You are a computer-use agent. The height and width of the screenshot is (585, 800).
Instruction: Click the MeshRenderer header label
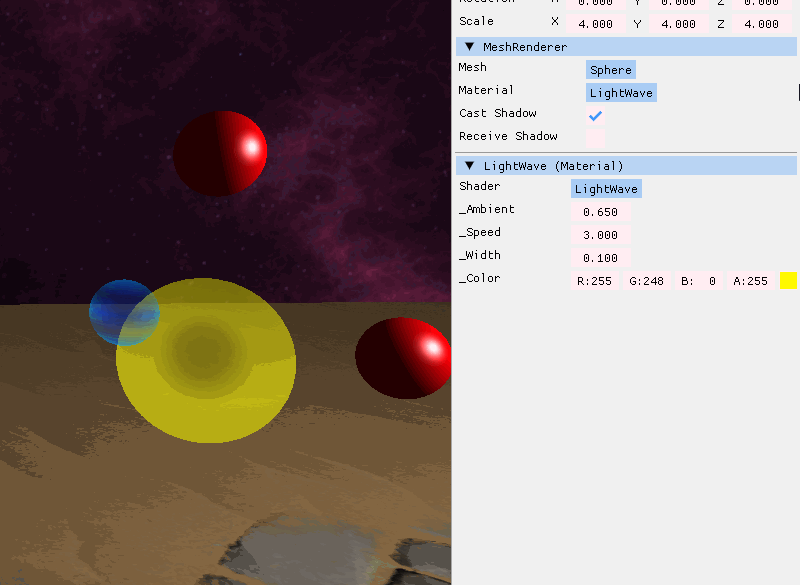[x=525, y=47]
